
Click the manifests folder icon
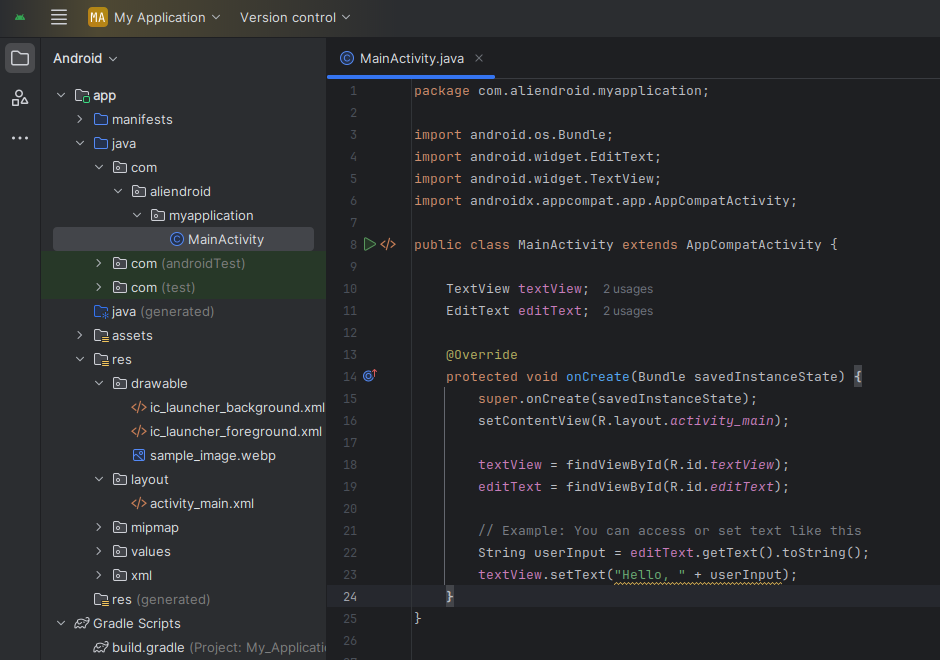point(101,119)
